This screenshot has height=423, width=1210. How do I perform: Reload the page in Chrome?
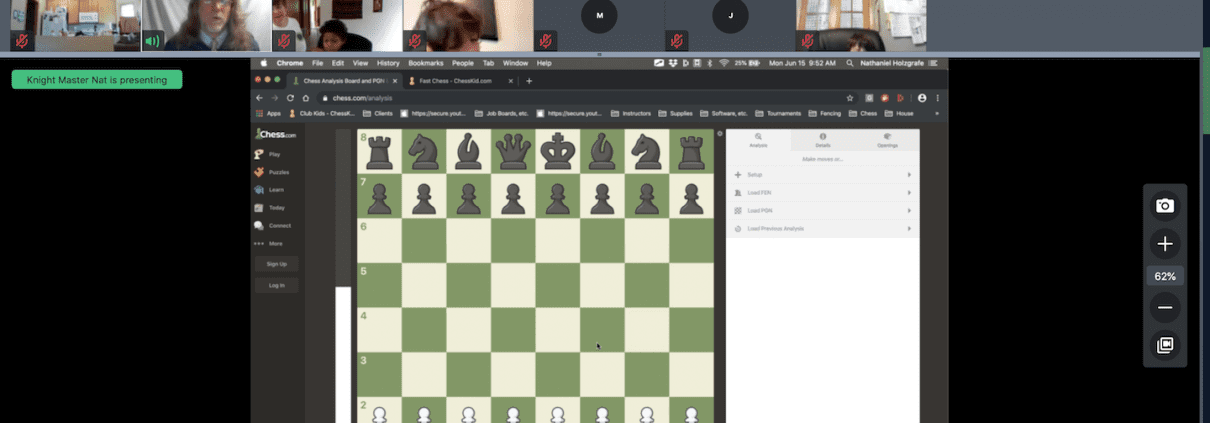(291, 98)
